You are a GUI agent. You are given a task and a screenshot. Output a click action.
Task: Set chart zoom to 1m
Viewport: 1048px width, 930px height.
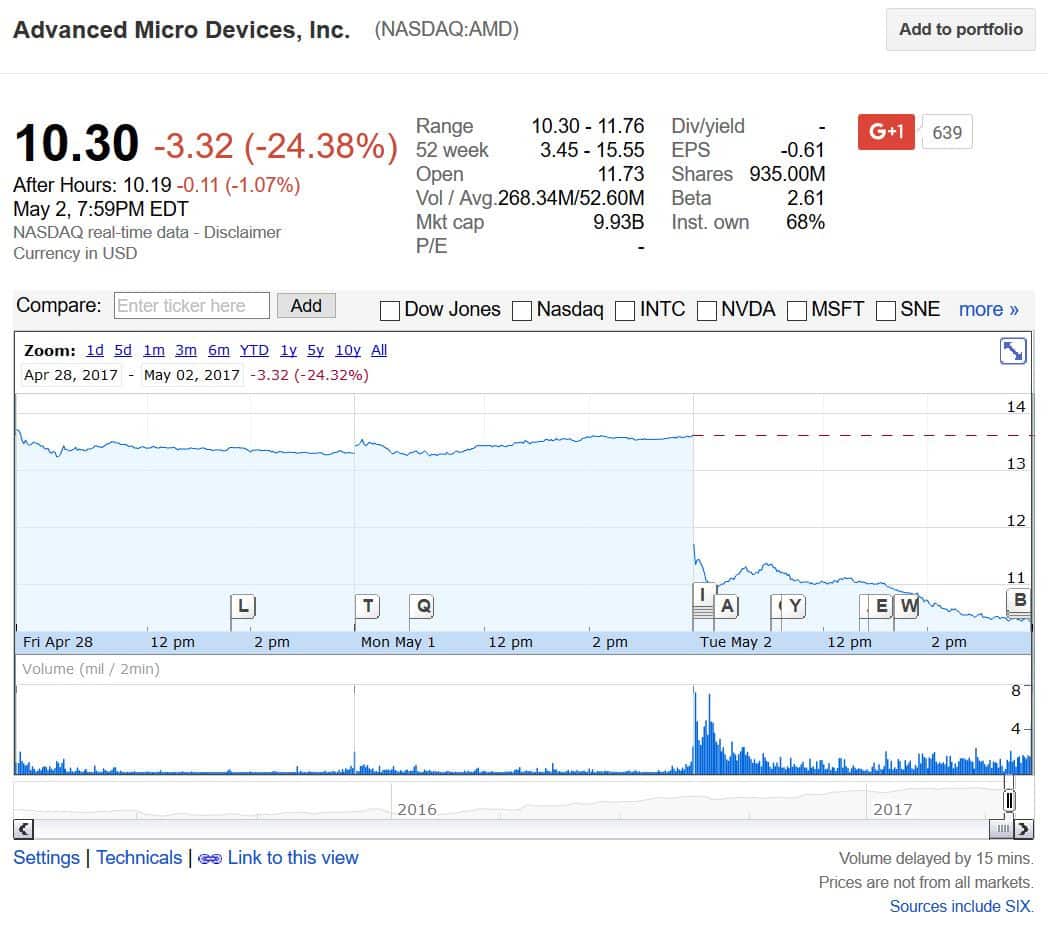click(x=154, y=350)
